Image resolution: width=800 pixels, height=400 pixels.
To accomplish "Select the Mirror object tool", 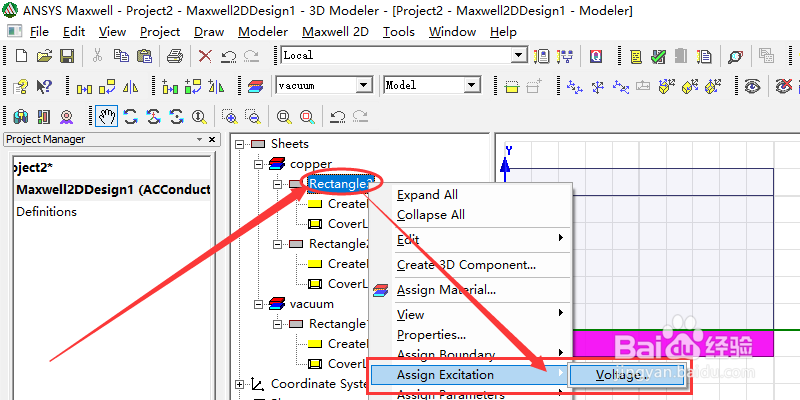I will (x=131, y=87).
